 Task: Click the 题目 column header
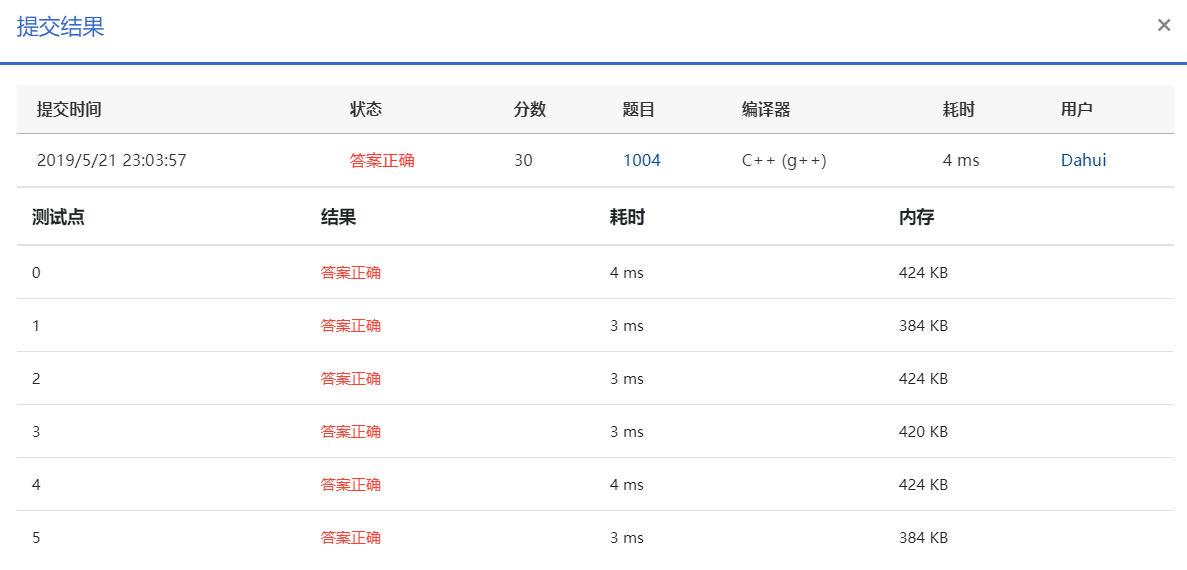(x=638, y=110)
